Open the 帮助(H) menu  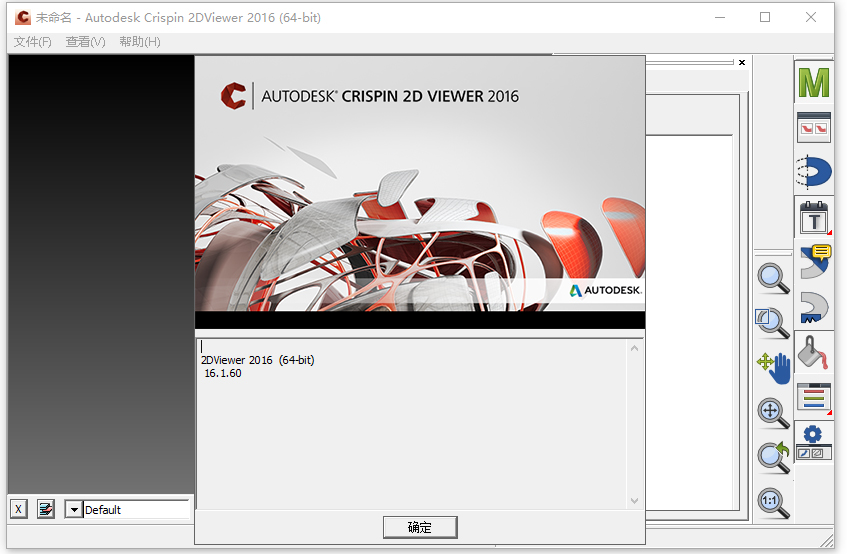point(140,42)
